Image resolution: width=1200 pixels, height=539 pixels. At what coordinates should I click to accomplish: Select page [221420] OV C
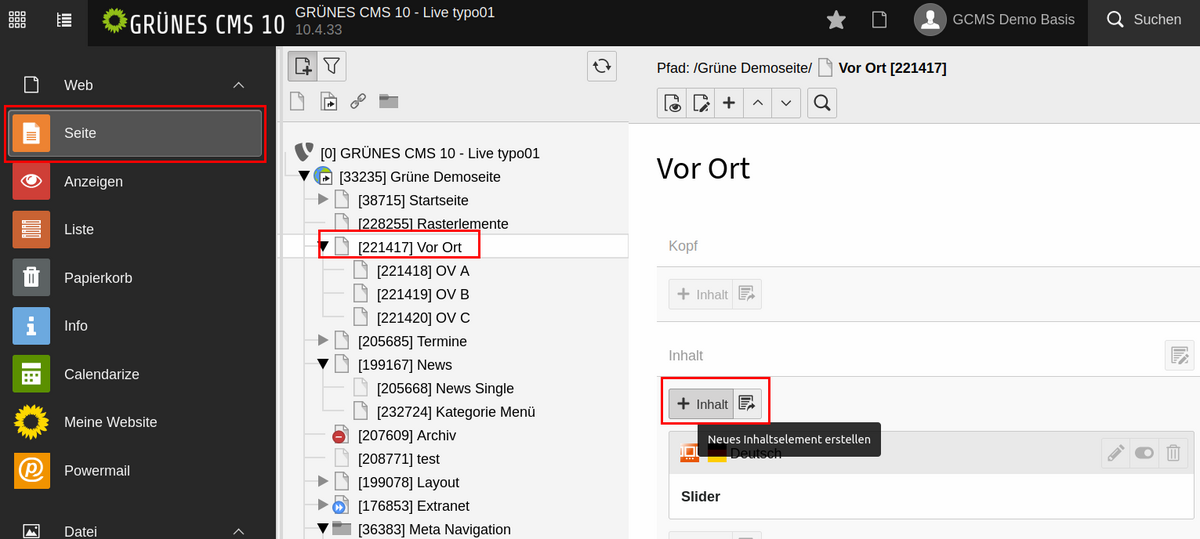click(423, 318)
